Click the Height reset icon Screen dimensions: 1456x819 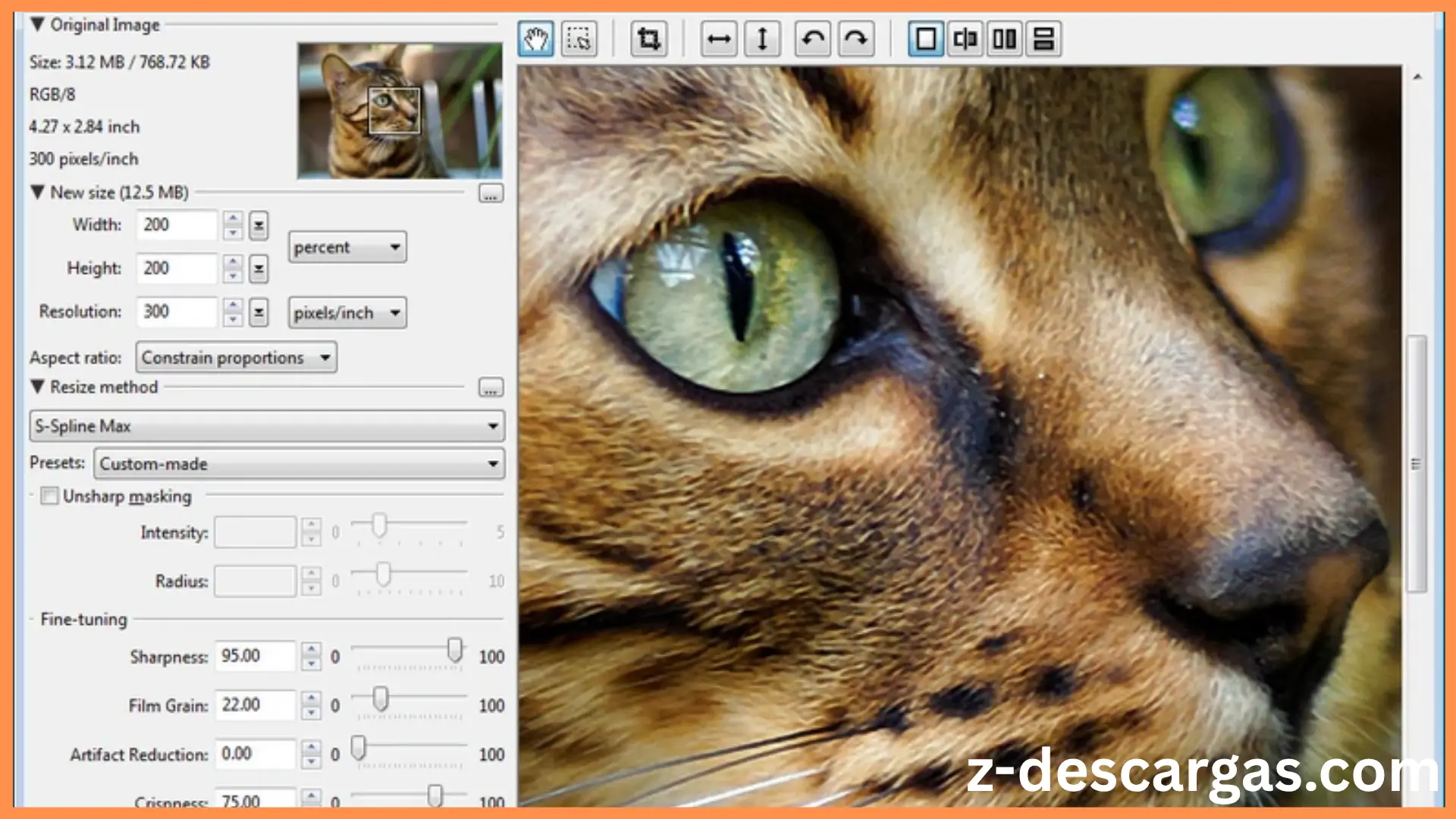coord(259,268)
